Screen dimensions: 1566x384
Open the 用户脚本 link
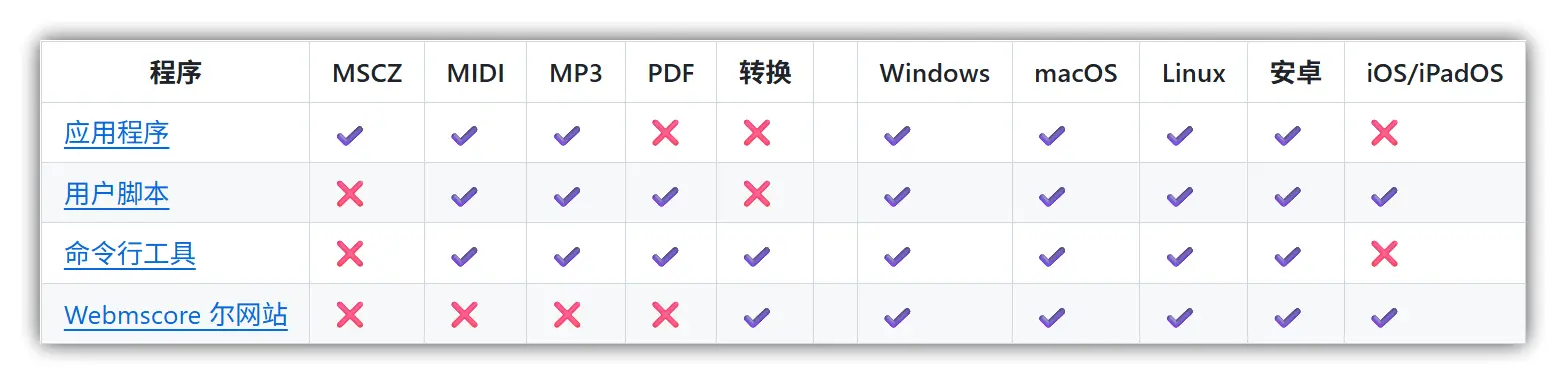click(116, 194)
